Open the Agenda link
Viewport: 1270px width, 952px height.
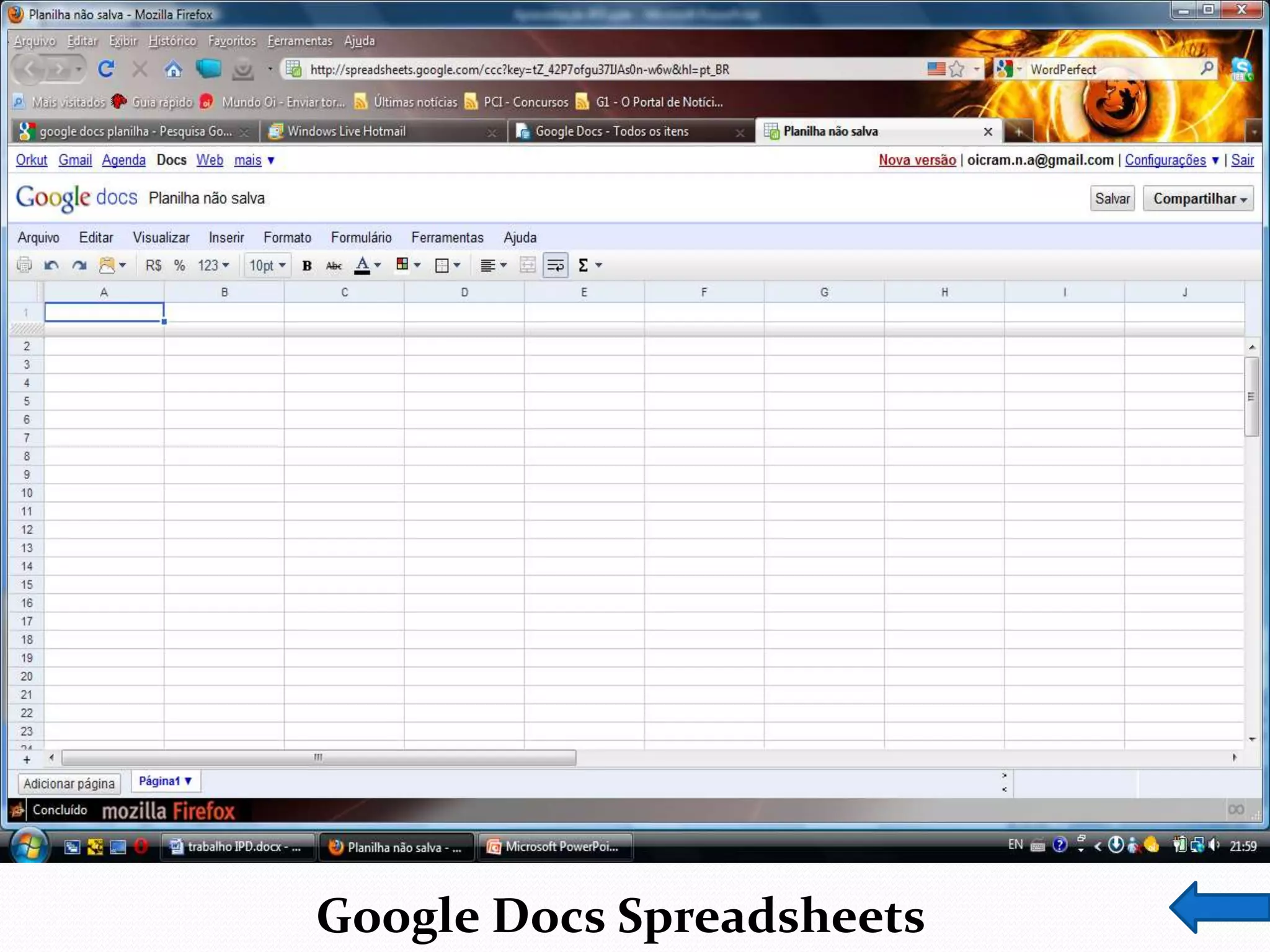point(123,160)
